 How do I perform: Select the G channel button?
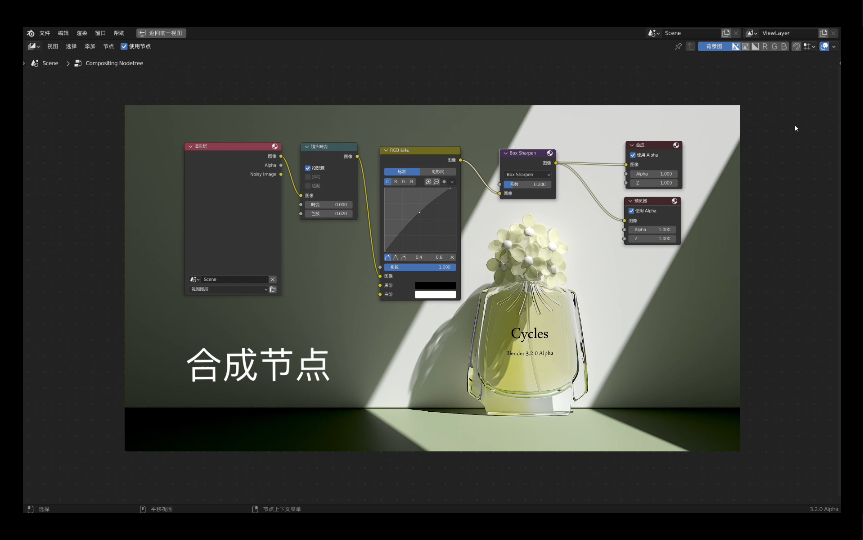pos(774,47)
